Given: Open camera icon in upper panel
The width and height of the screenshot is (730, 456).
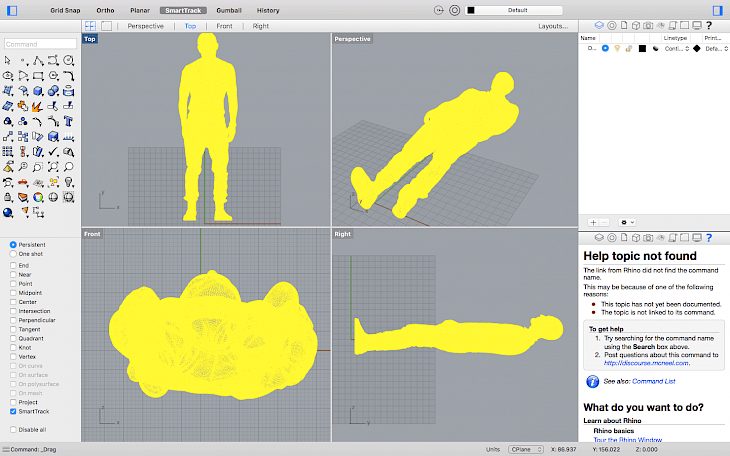Looking at the screenshot, I should coord(648,26).
